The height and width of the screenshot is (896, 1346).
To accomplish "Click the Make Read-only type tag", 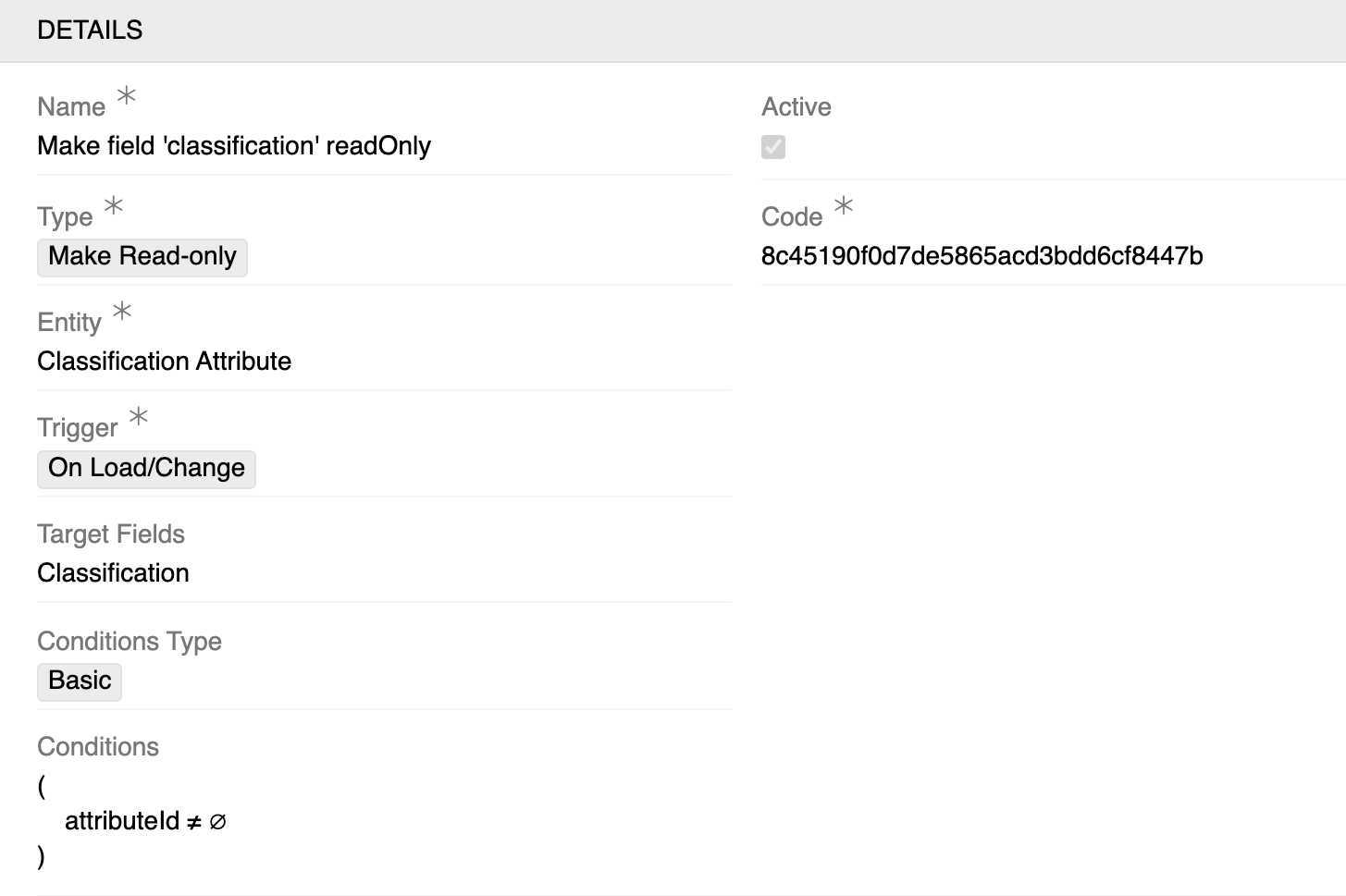I will pos(142,256).
